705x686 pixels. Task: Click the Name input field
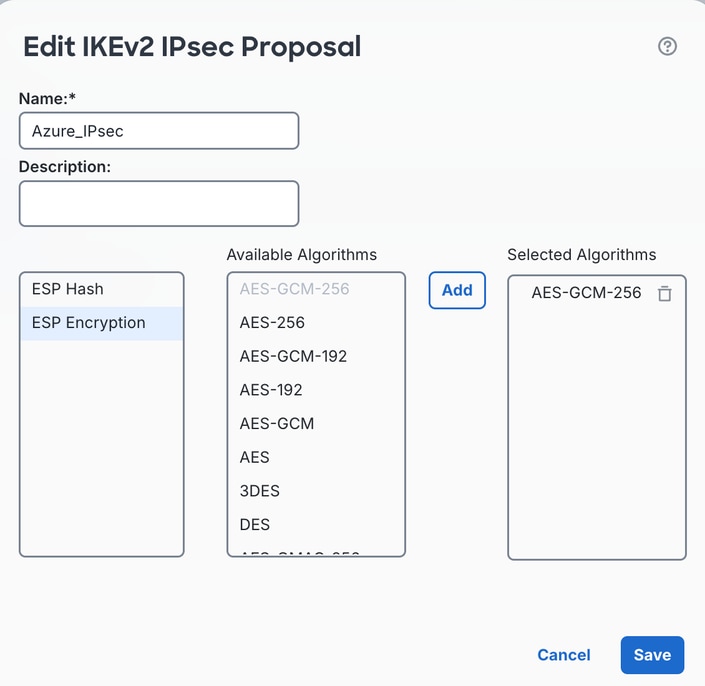click(x=159, y=131)
